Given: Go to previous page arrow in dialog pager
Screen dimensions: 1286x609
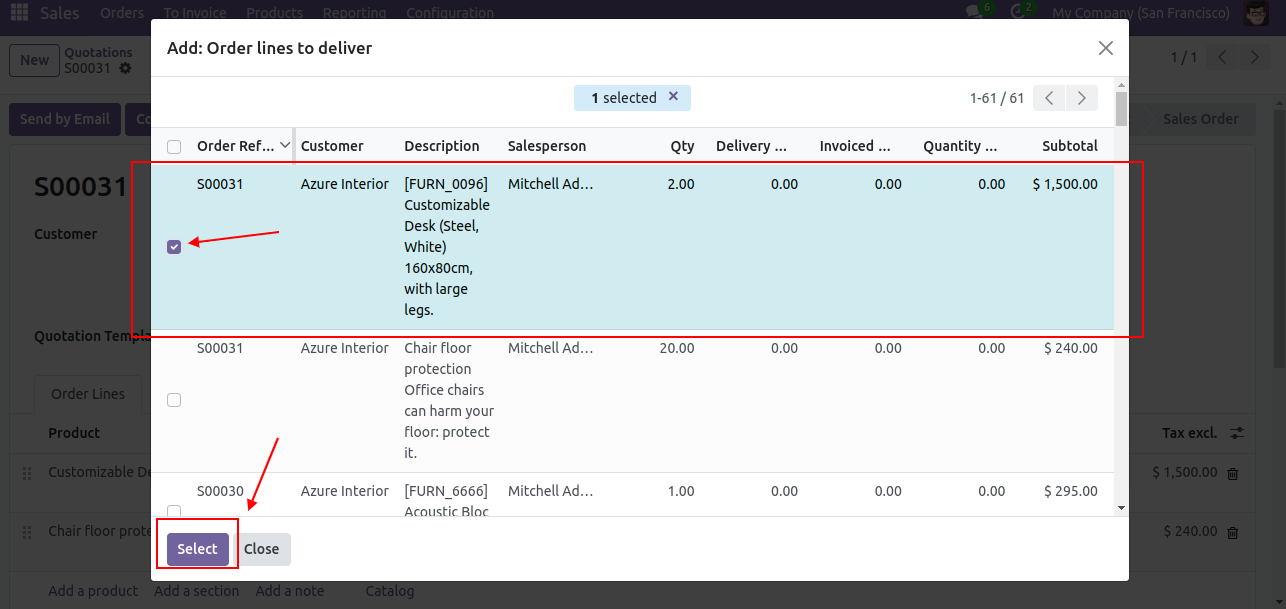Looking at the screenshot, I should [1049, 98].
